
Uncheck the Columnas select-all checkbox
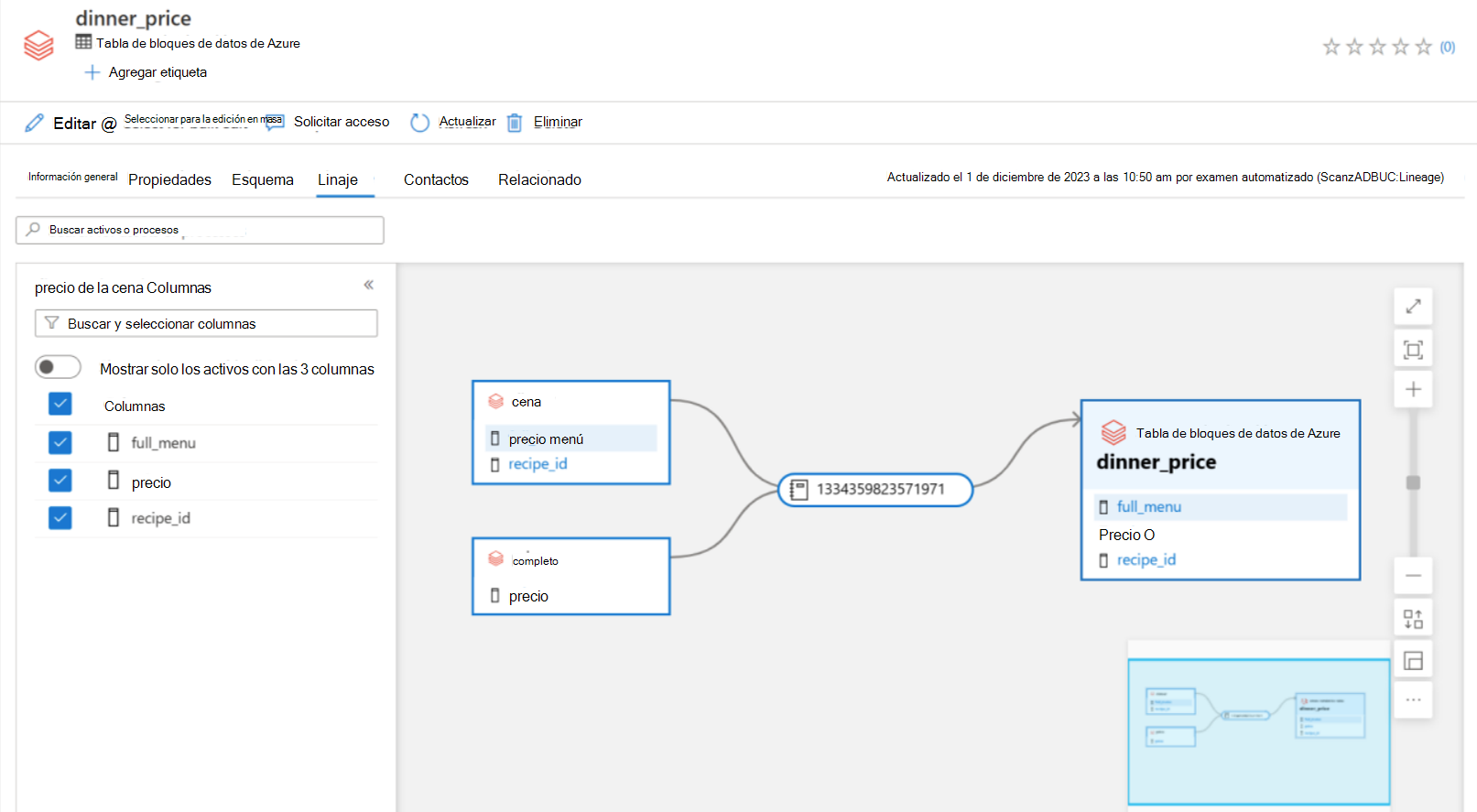coord(60,404)
